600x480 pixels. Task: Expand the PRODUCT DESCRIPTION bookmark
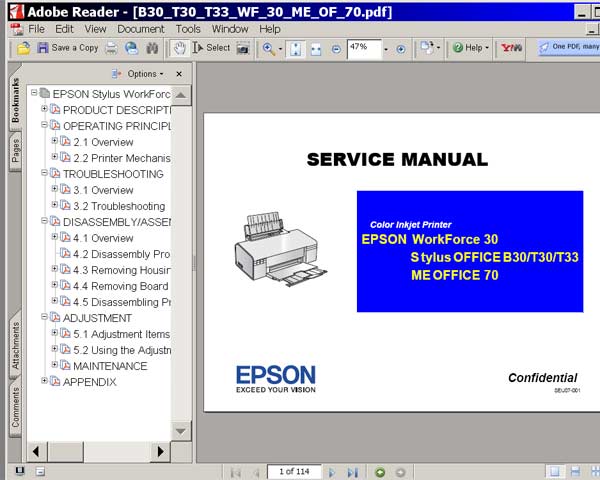(44, 109)
